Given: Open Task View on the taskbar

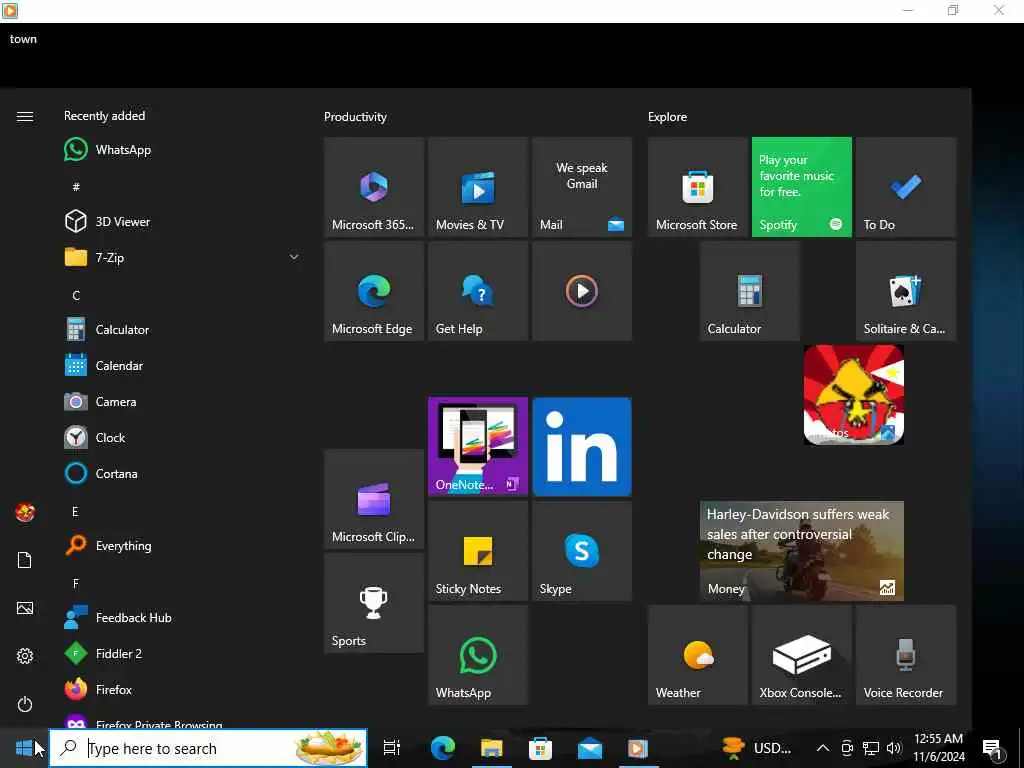Looking at the screenshot, I should [x=392, y=748].
